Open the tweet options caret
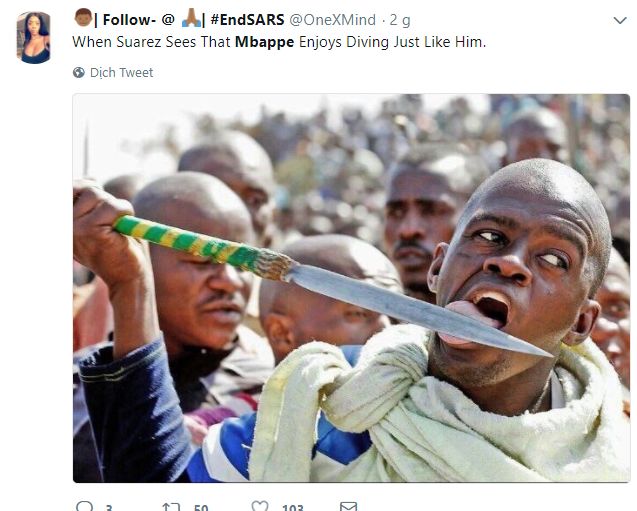 tap(620, 19)
